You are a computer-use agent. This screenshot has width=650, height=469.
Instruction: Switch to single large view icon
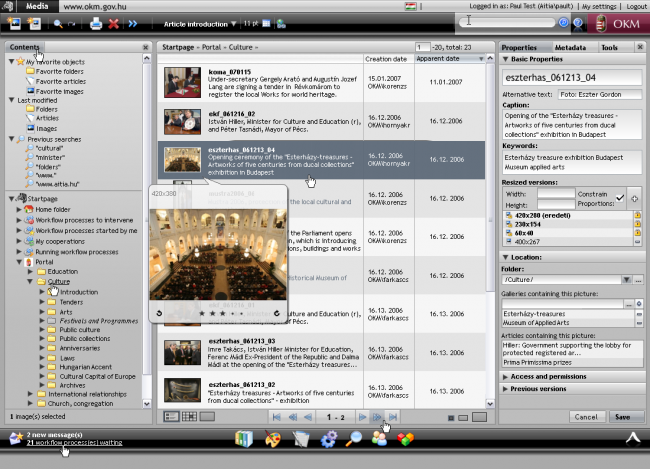(207, 416)
